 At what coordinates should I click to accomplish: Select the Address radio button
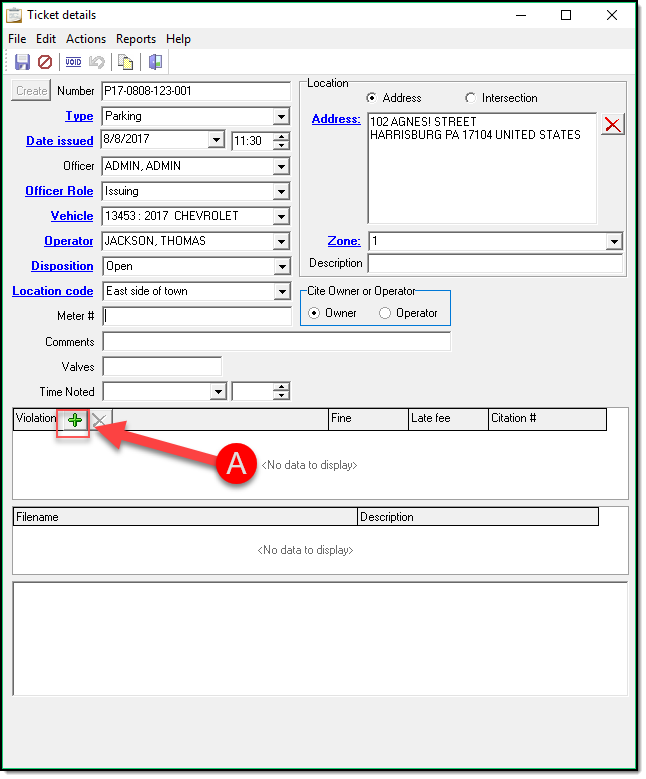click(372, 98)
